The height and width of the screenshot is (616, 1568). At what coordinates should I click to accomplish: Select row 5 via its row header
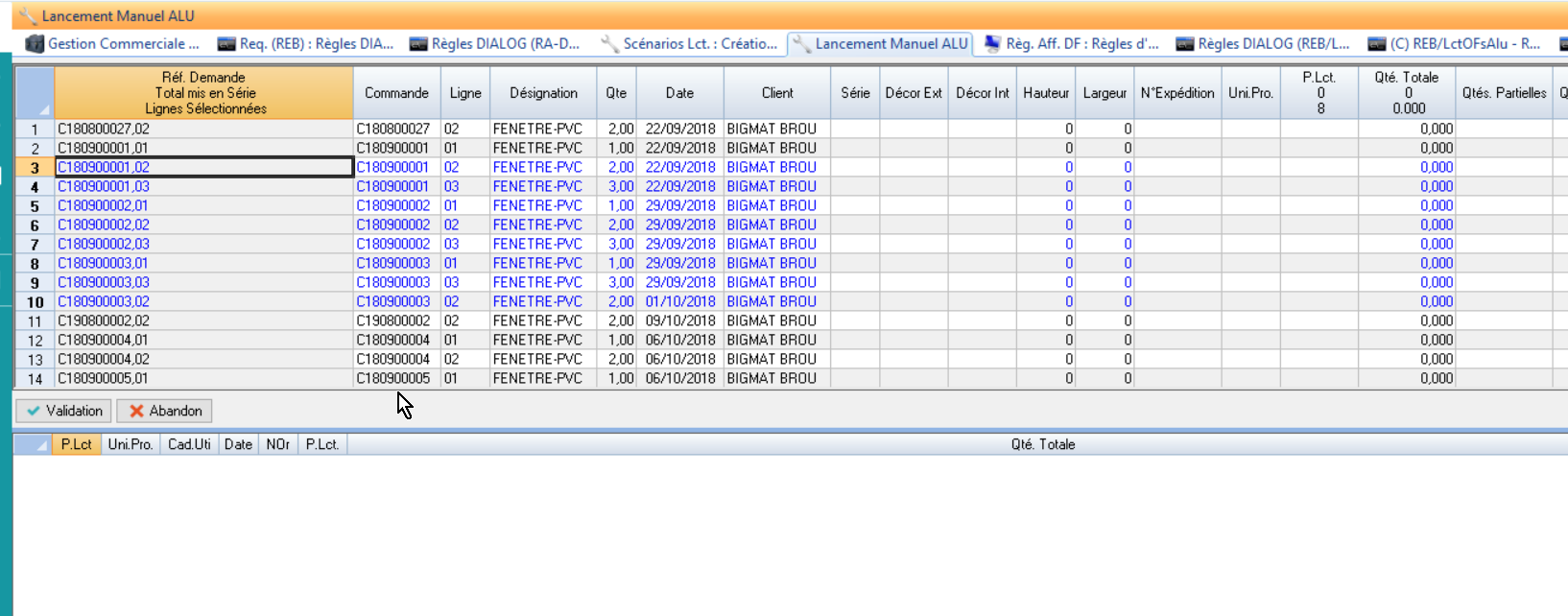tap(35, 206)
